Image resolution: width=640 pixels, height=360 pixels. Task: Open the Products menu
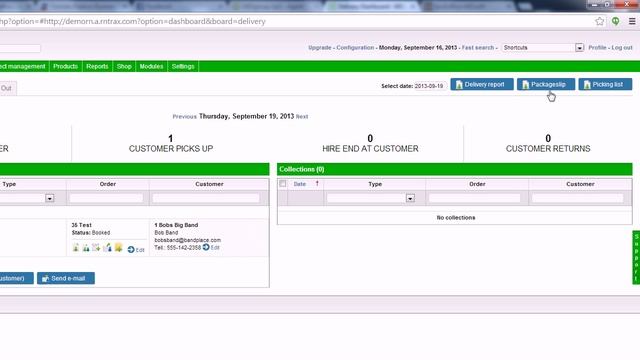(65, 66)
